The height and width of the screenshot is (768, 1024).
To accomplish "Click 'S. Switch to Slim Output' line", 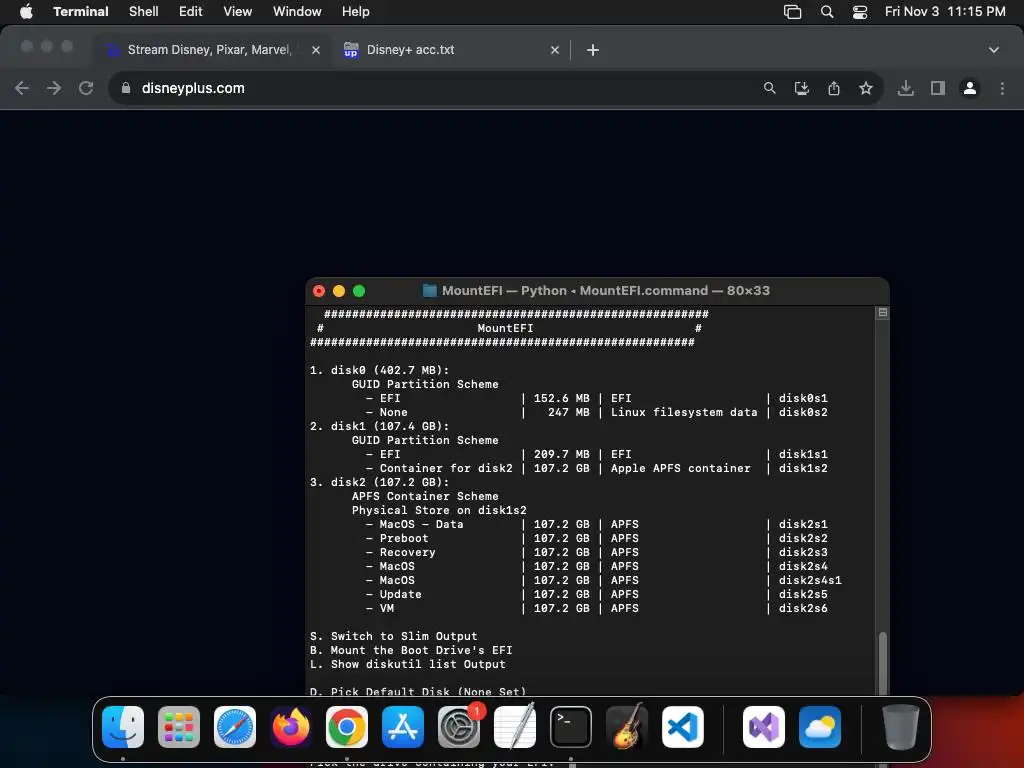I will click(394, 636).
